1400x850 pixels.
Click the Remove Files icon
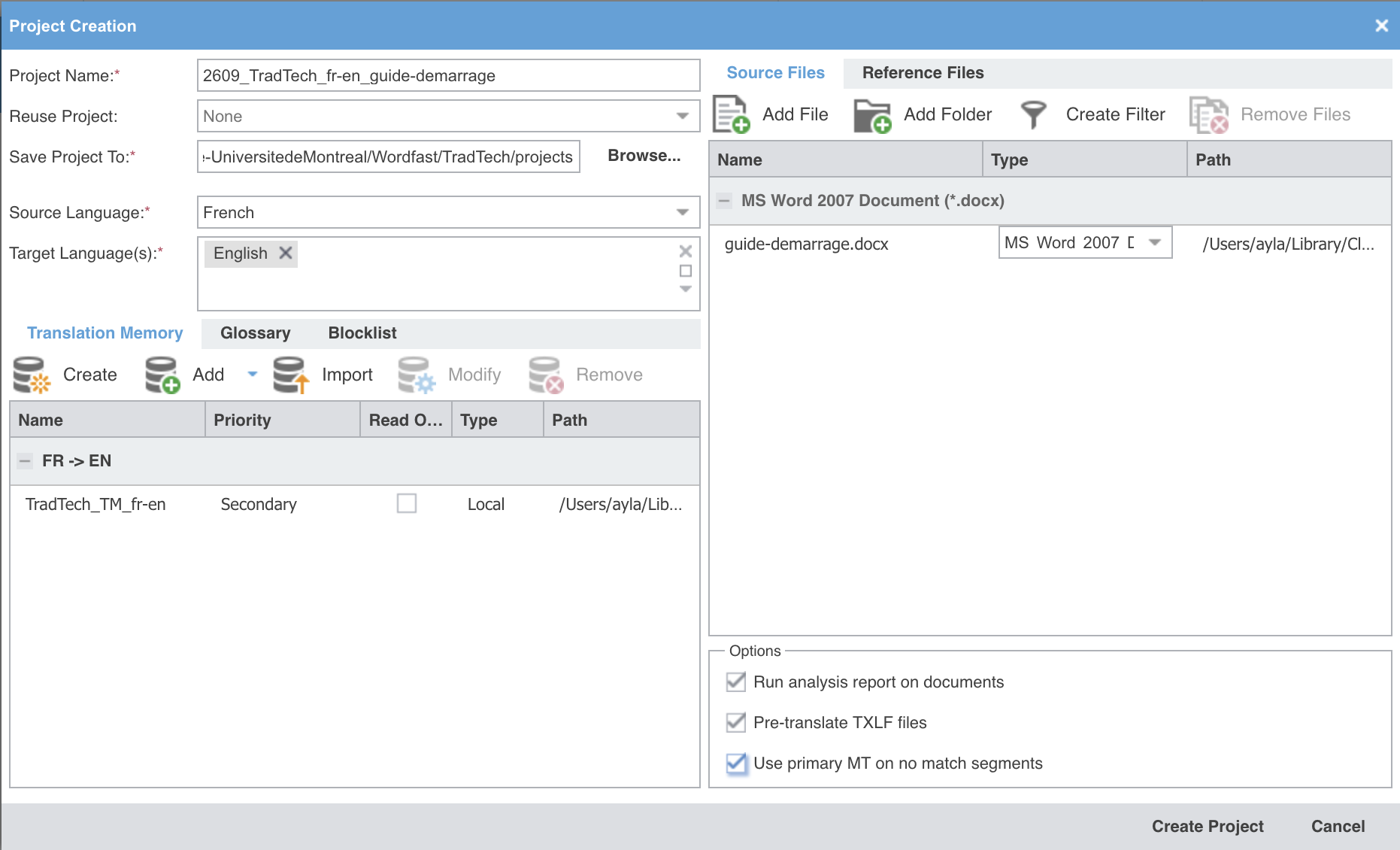(x=1209, y=115)
